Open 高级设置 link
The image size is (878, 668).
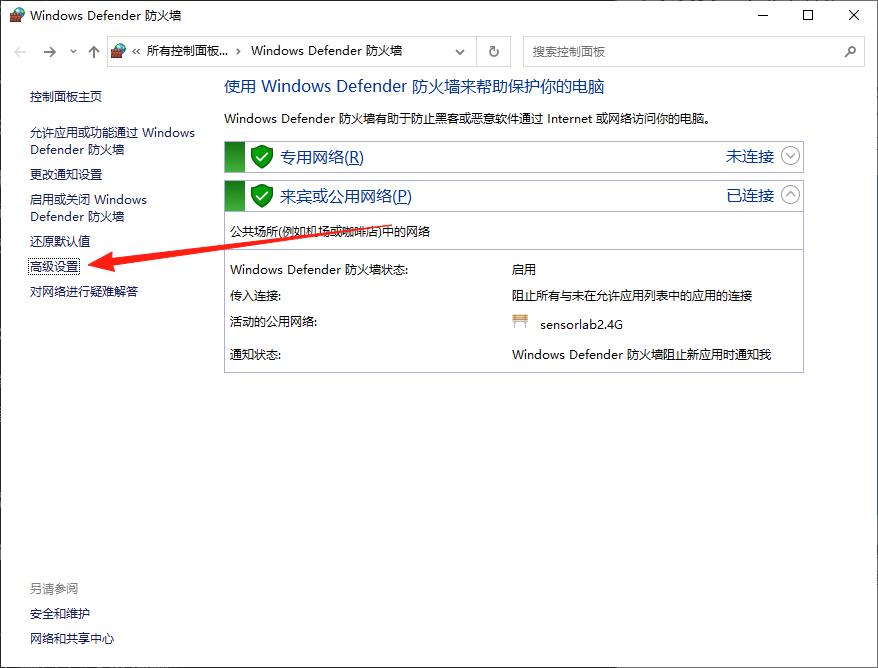coord(54,267)
